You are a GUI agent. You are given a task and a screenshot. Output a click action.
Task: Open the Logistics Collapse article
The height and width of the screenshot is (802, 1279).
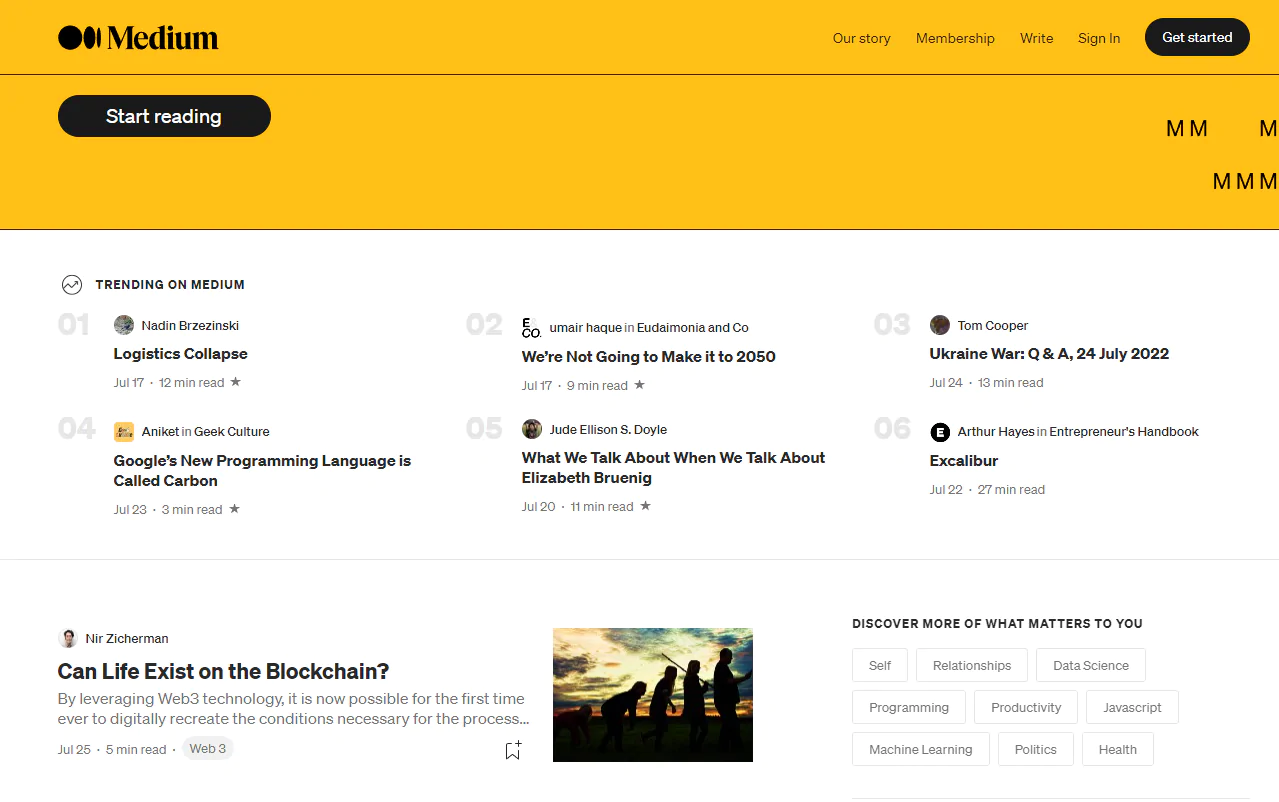[x=180, y=354]
